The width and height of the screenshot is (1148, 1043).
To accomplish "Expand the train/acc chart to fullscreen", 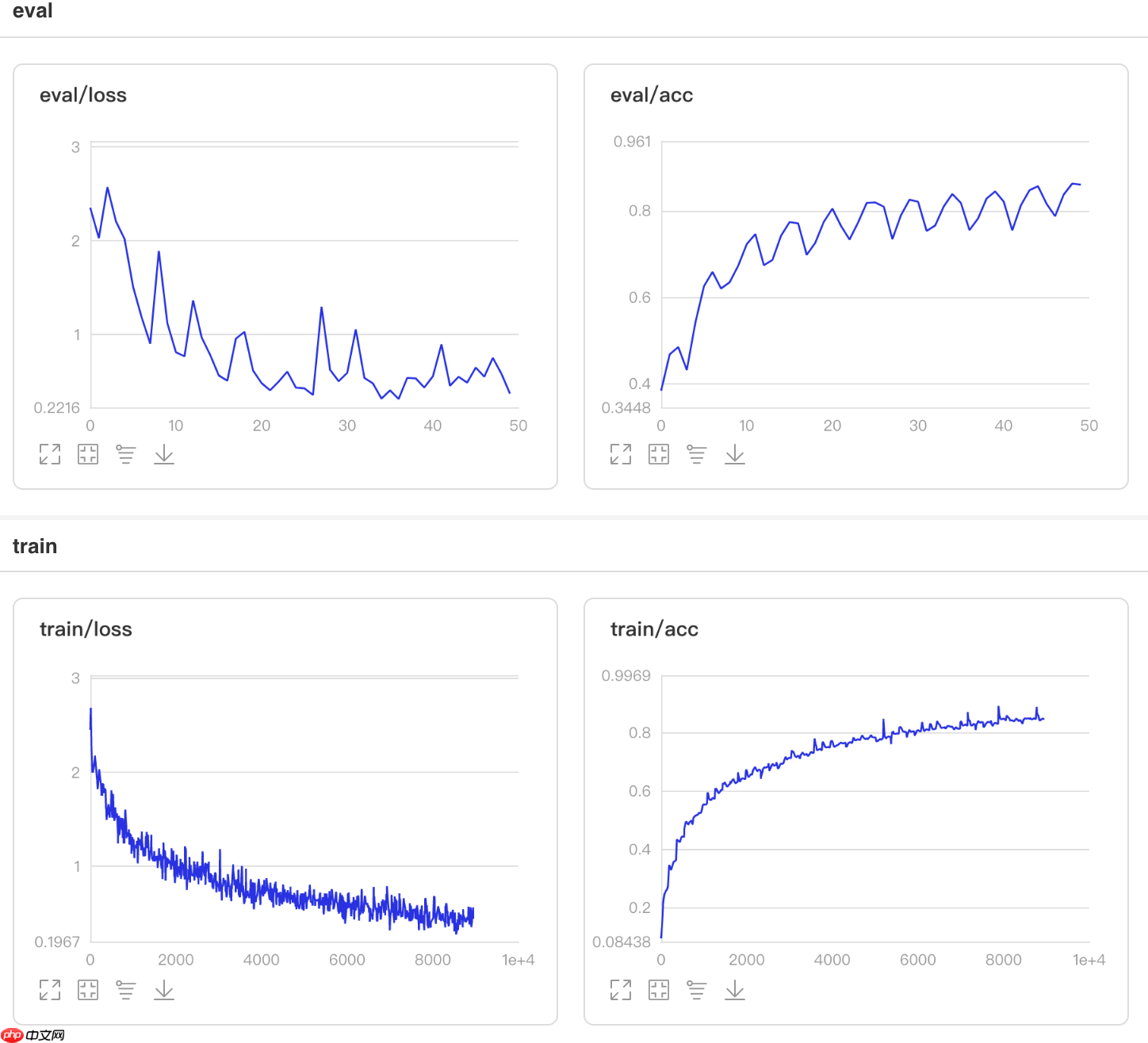I will 621,989.
